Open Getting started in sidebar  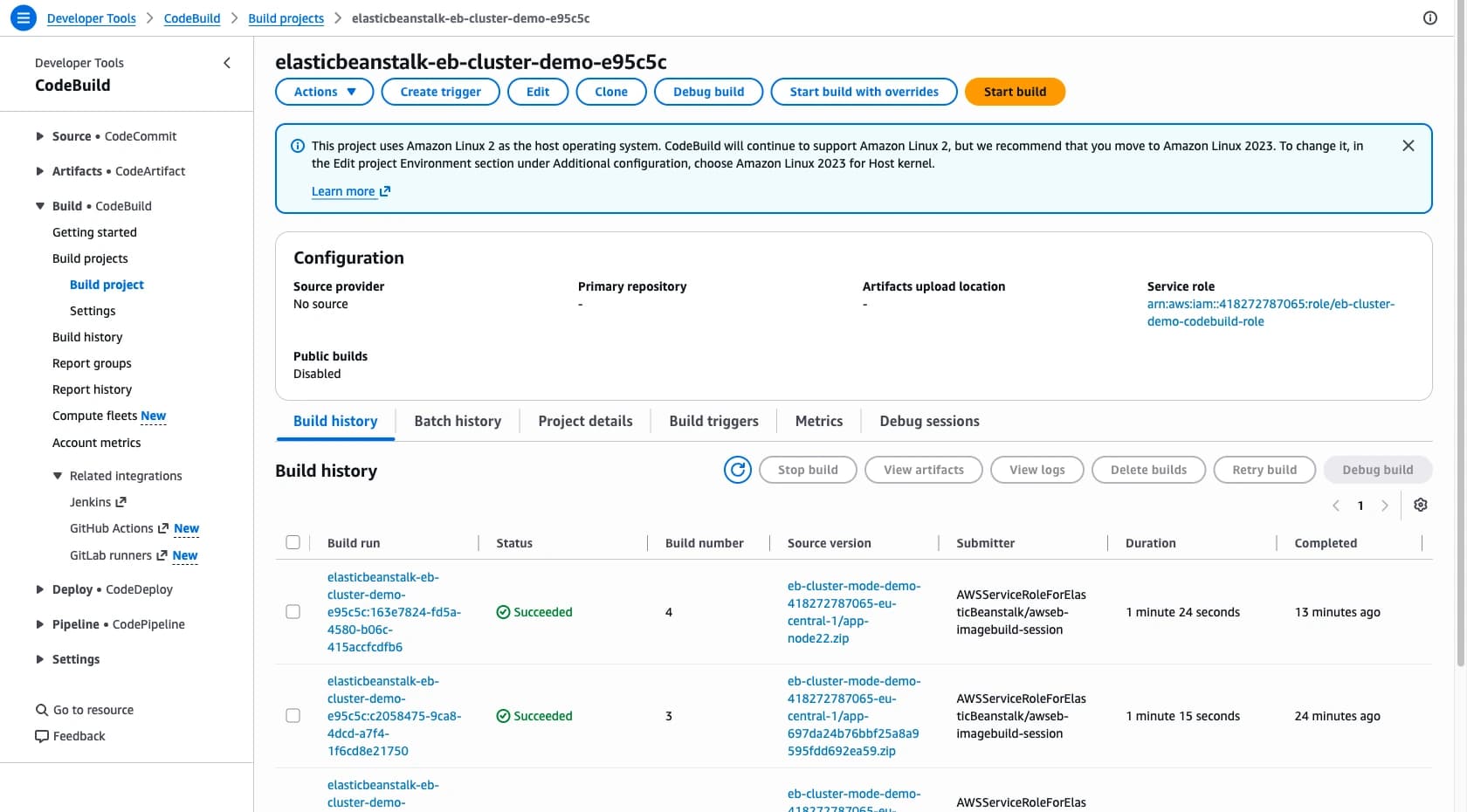[x=94, y=232]
